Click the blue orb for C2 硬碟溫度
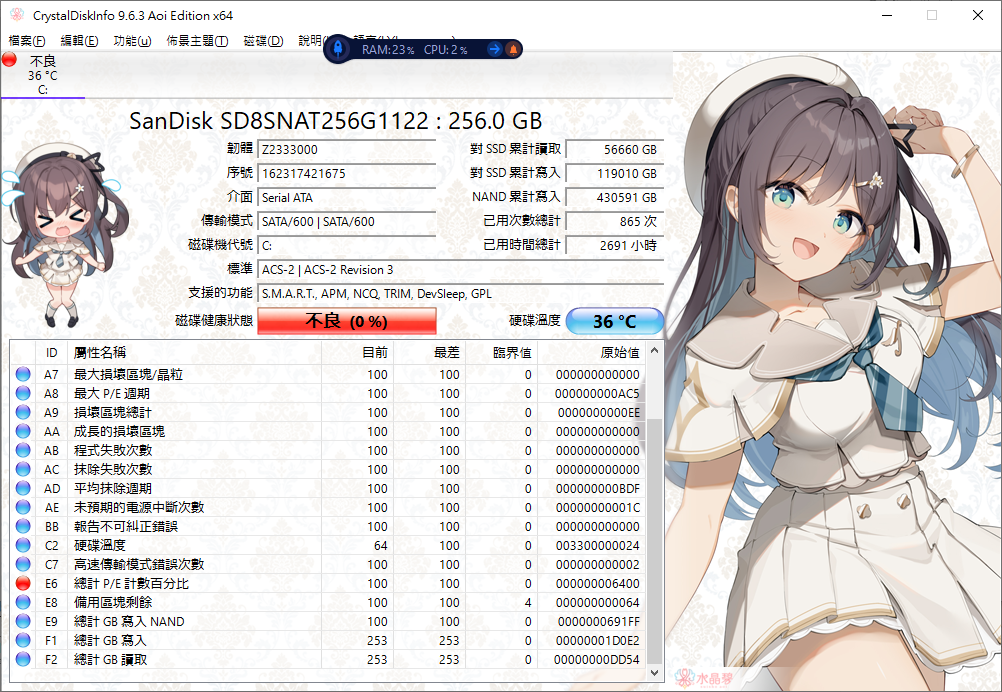Image resolution: width=1002 pixels, height=692 pixels. click(23, 545)
